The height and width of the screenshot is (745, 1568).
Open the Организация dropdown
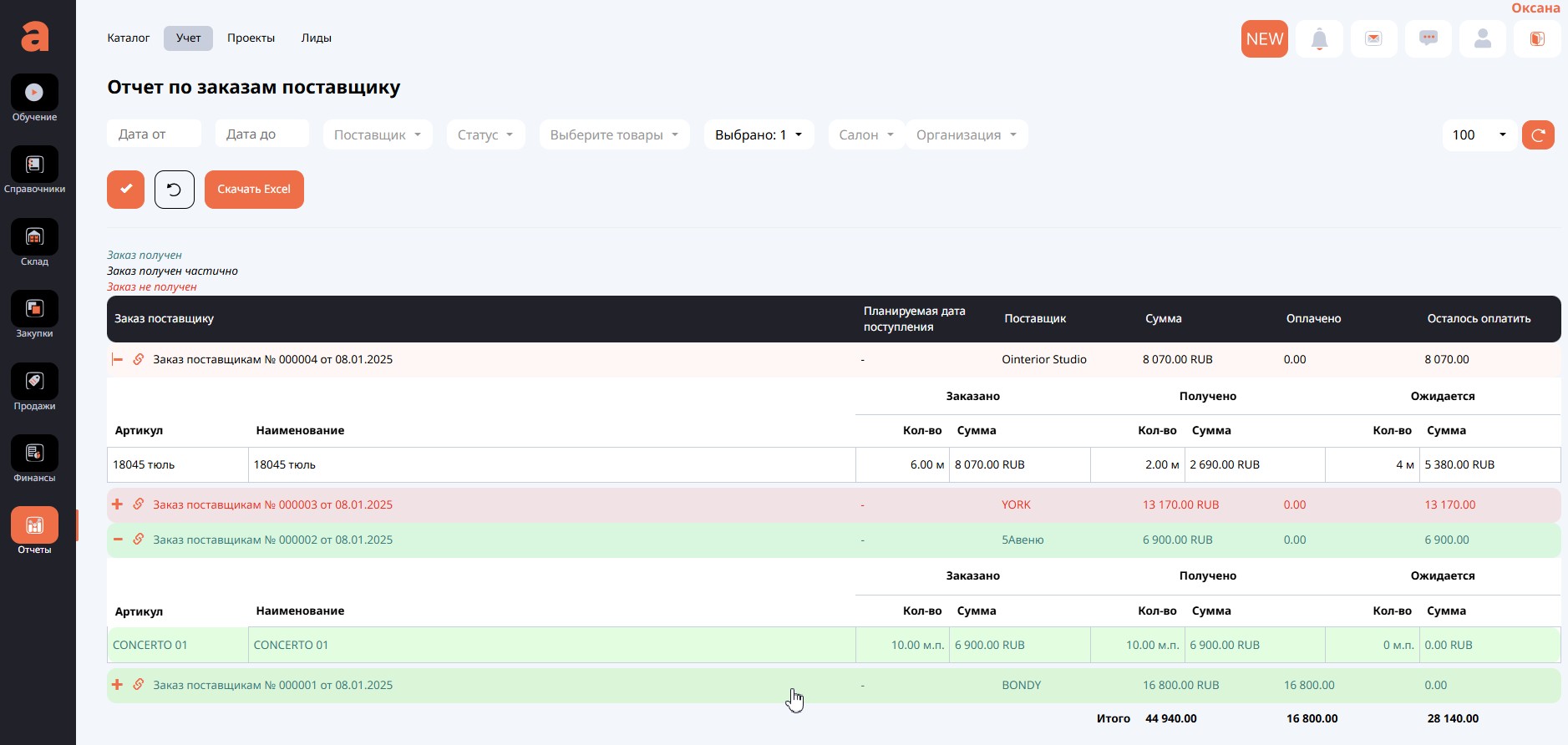[x=966, y=134]
